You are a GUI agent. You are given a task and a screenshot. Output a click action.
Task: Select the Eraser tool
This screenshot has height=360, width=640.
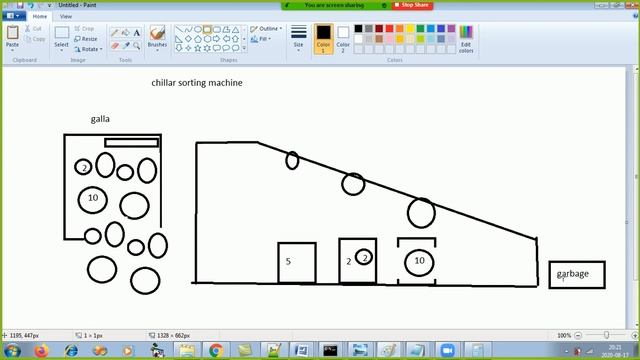[115, 46]
